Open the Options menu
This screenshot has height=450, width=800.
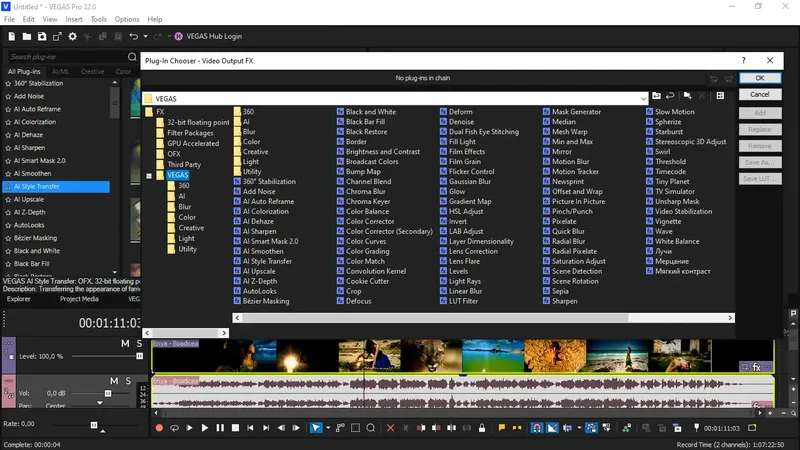coord(127,19)
